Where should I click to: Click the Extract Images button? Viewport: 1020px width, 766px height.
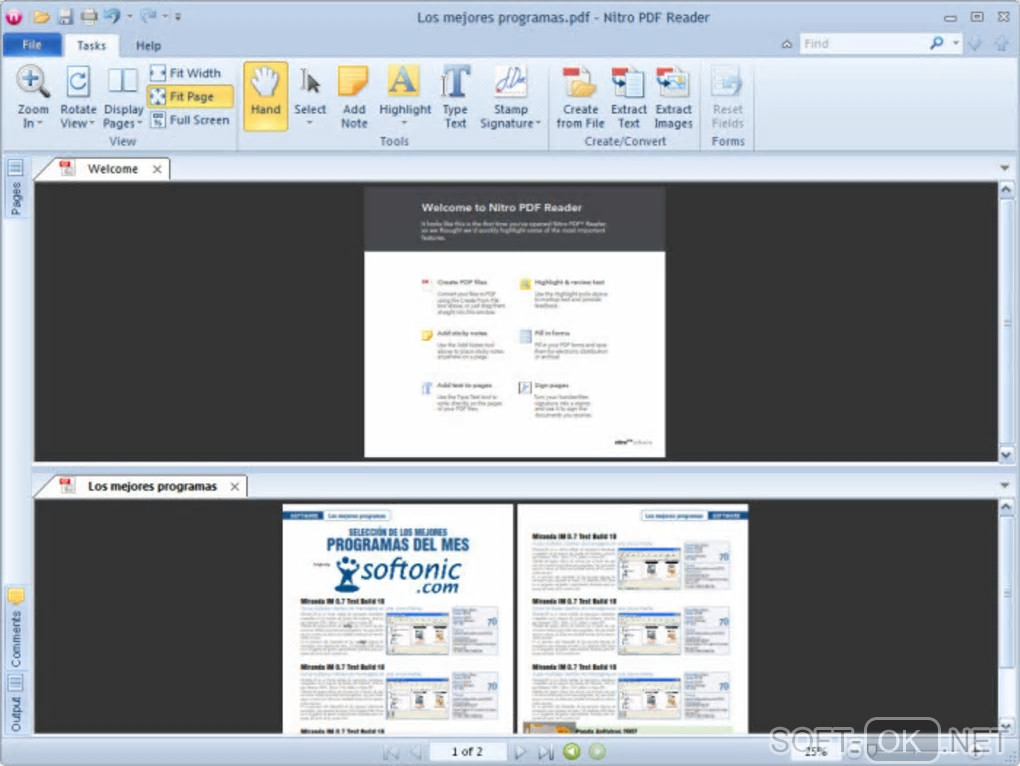(x=673, y=97)
